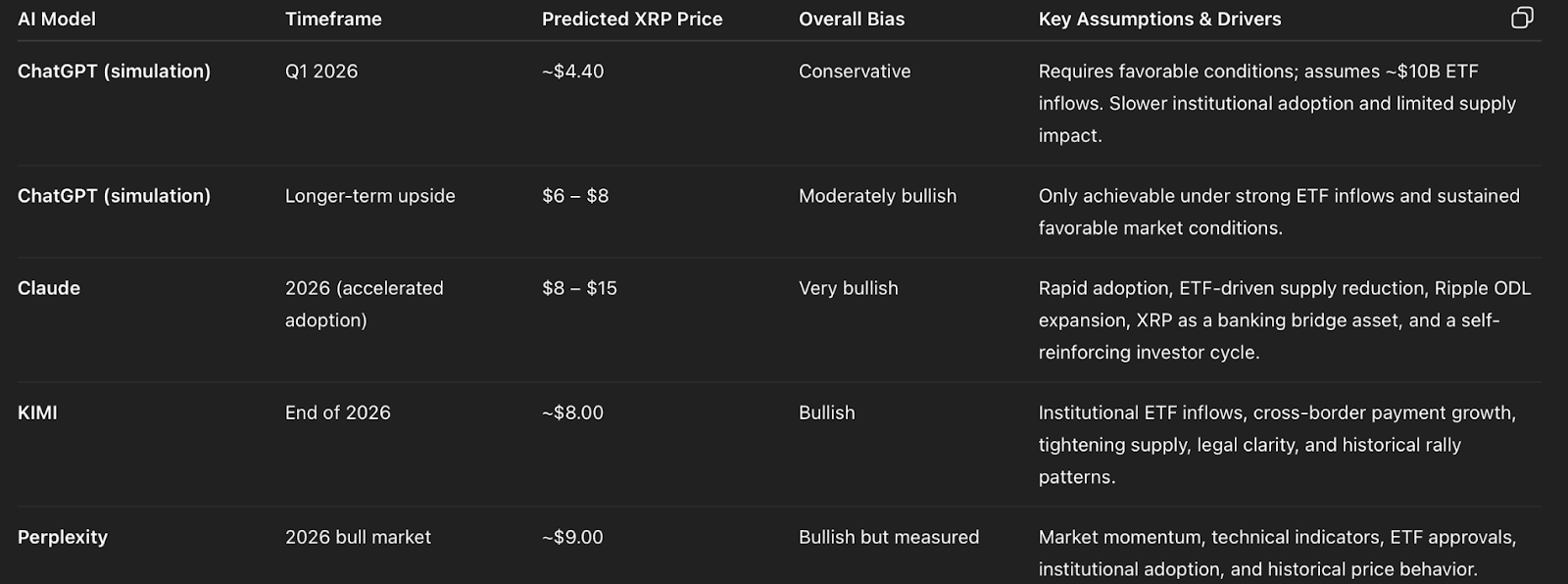Click the KIMI model name cell

tap(37, 413)
